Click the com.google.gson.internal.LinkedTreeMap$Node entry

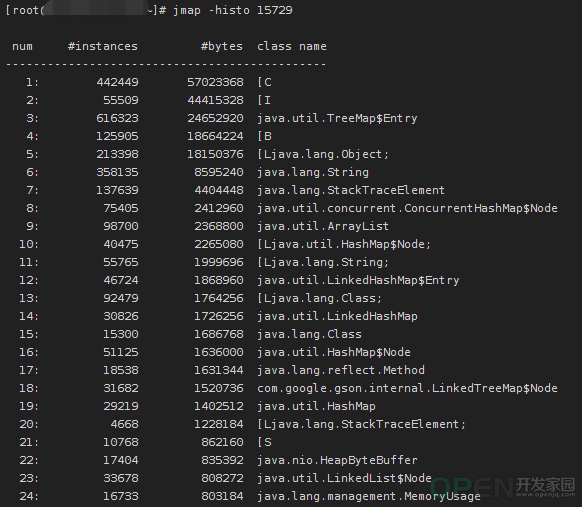tap(407, 388)
